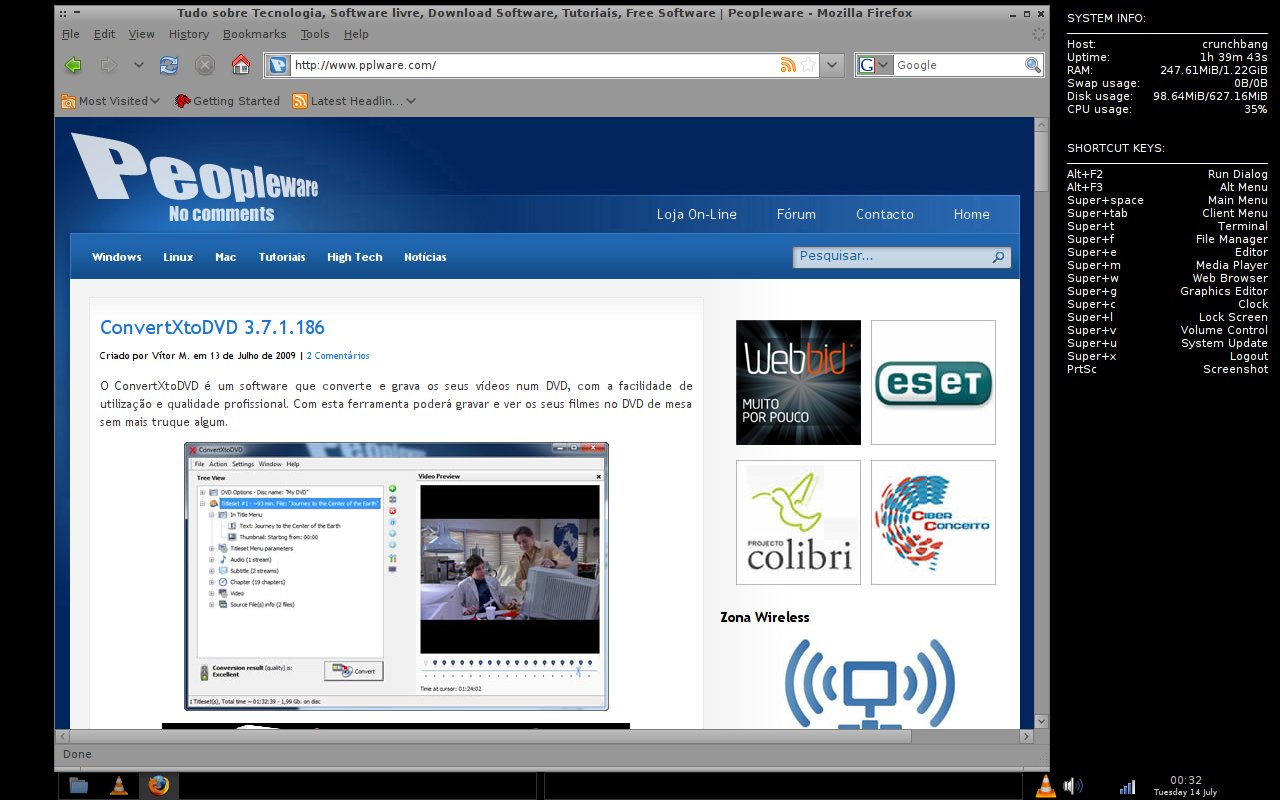This screenshot has height=800, width=1280.
Task: Open the Contacto link
Action: point(885,214)
